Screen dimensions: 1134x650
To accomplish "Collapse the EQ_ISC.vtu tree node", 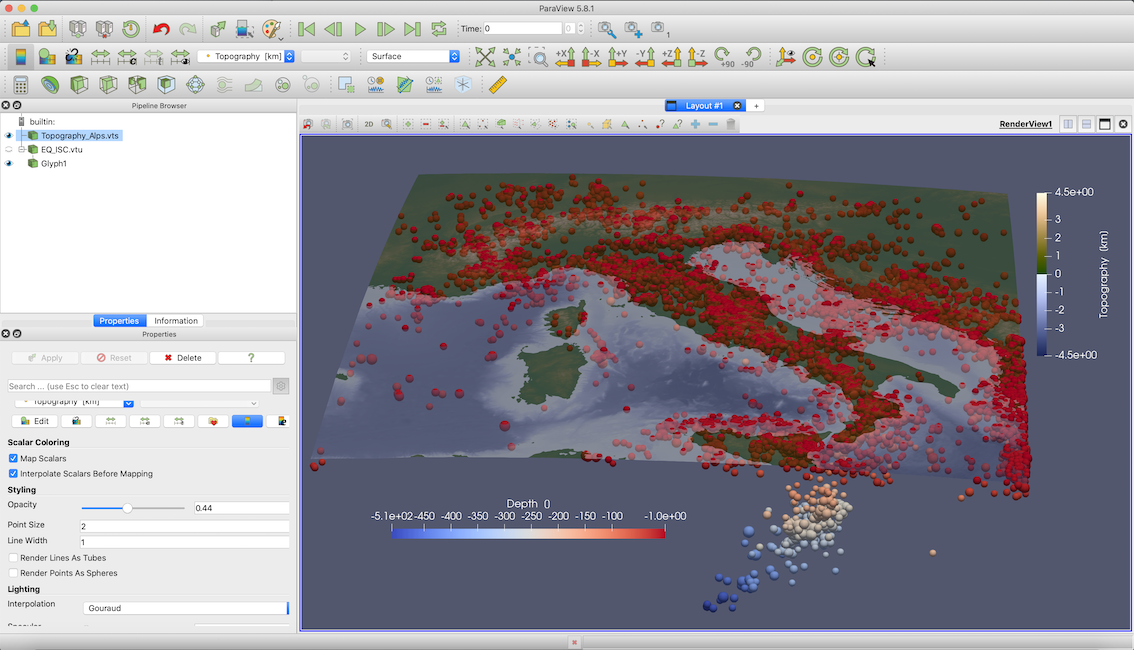I will 22,150.
